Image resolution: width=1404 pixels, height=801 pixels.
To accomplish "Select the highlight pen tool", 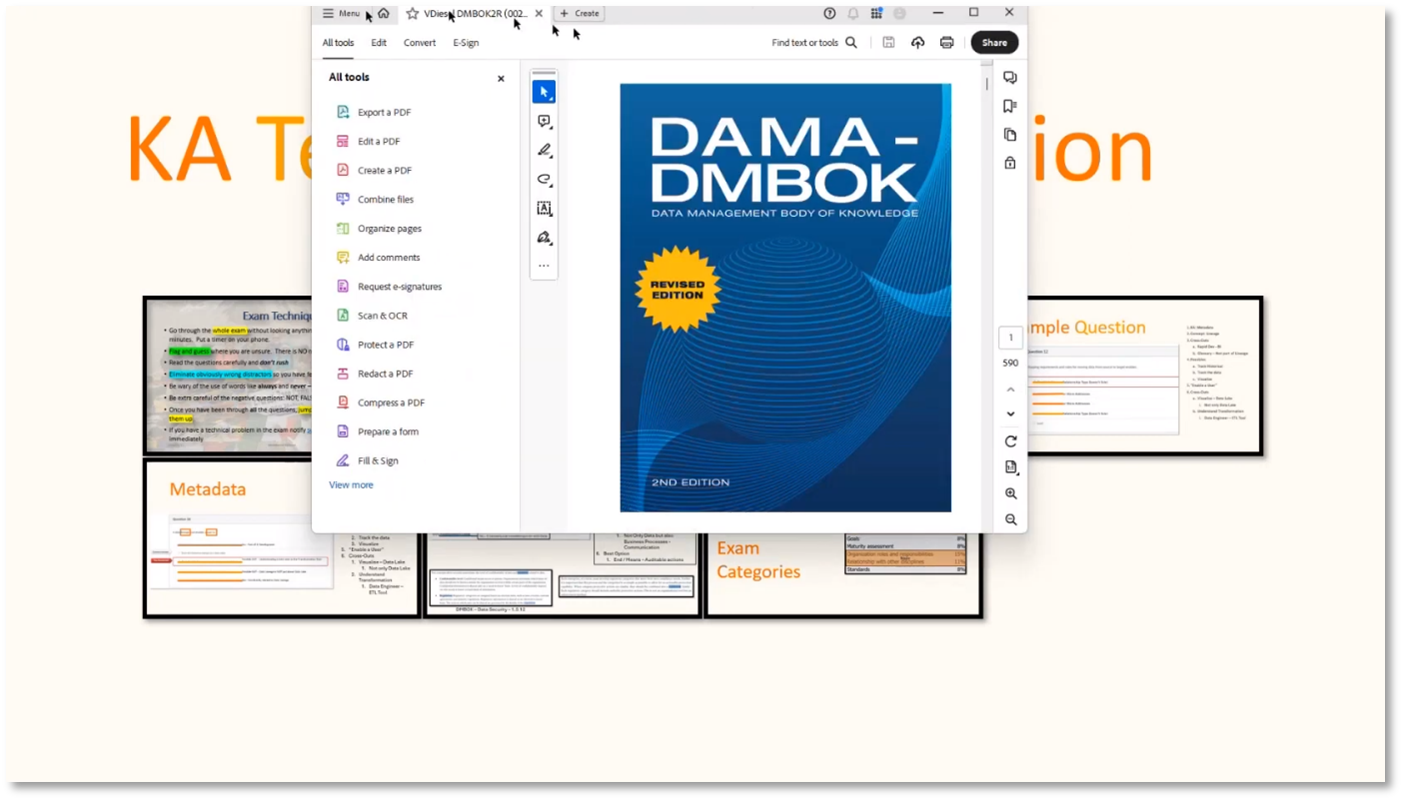I will click(544, 150).
